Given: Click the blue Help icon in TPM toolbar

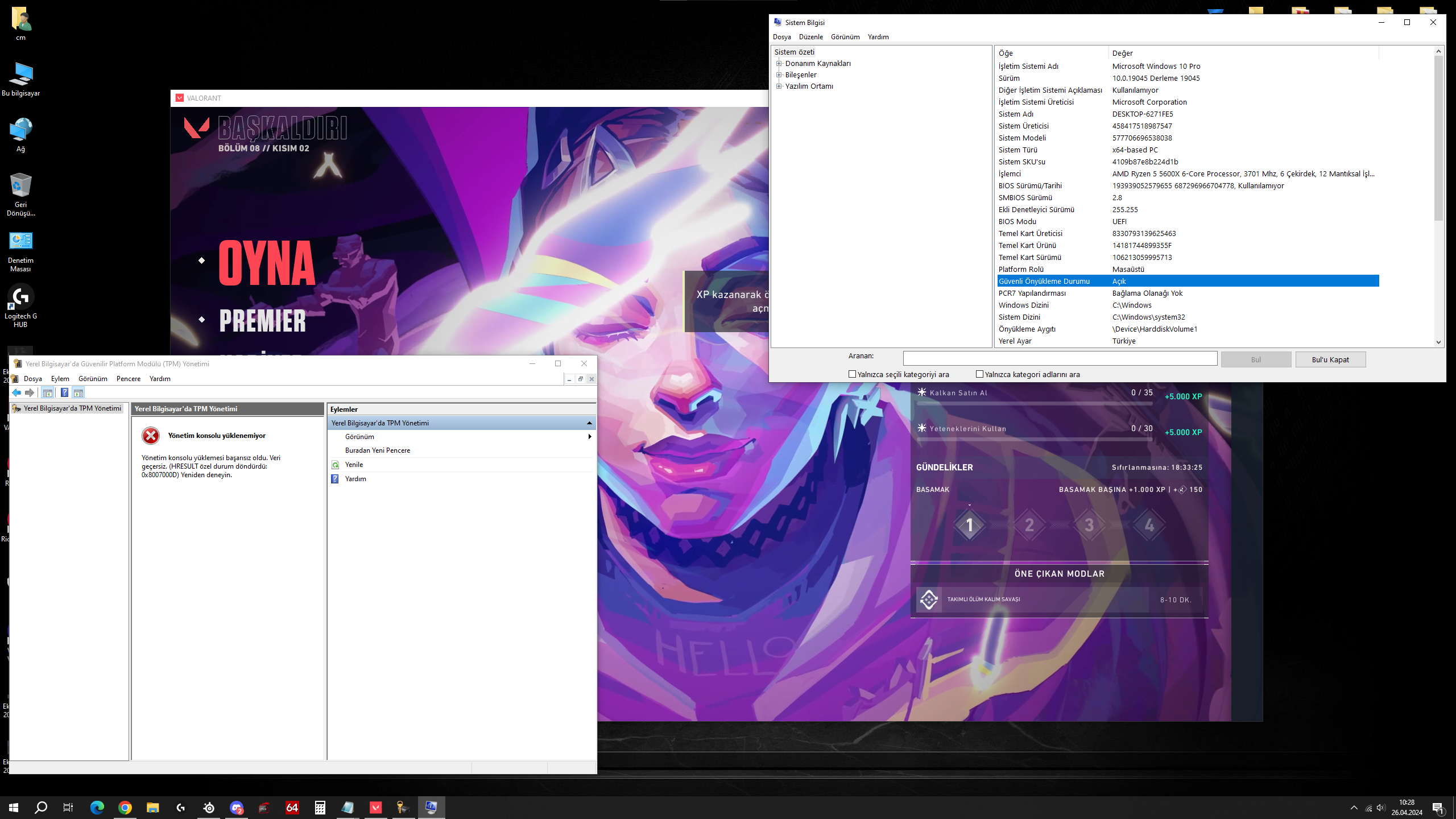Looking at the screenshot, I should 64,392.
